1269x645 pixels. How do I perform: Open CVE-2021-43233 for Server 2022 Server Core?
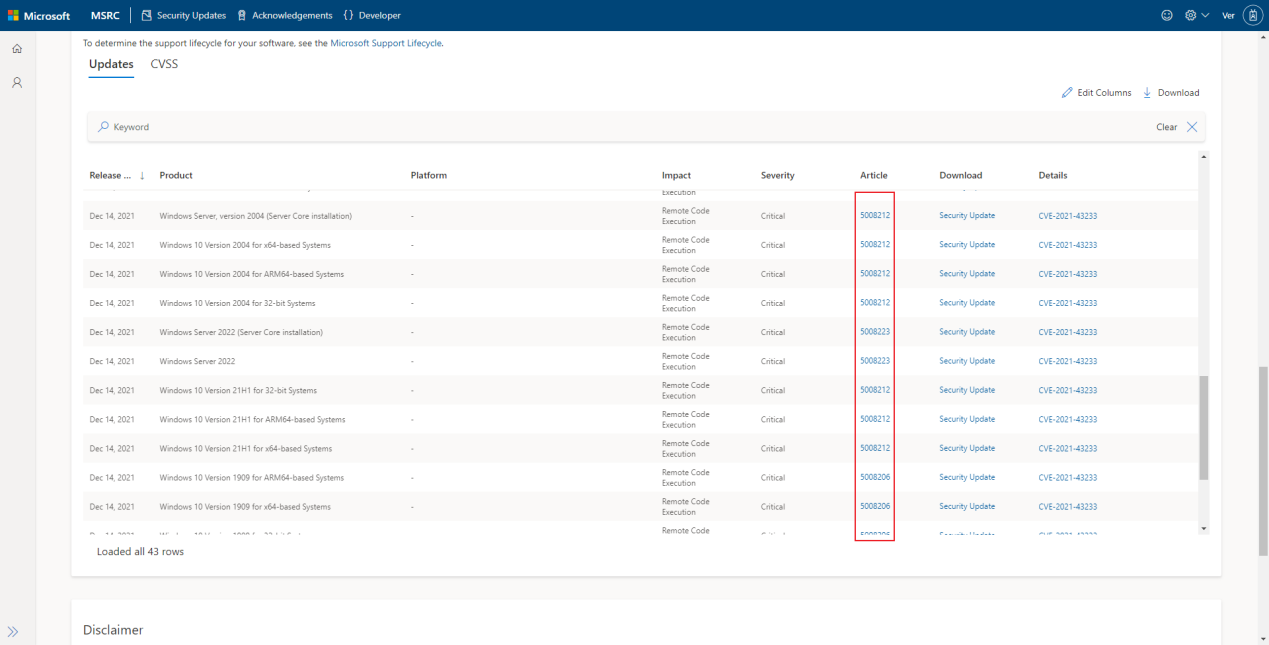click(1068, 332)
